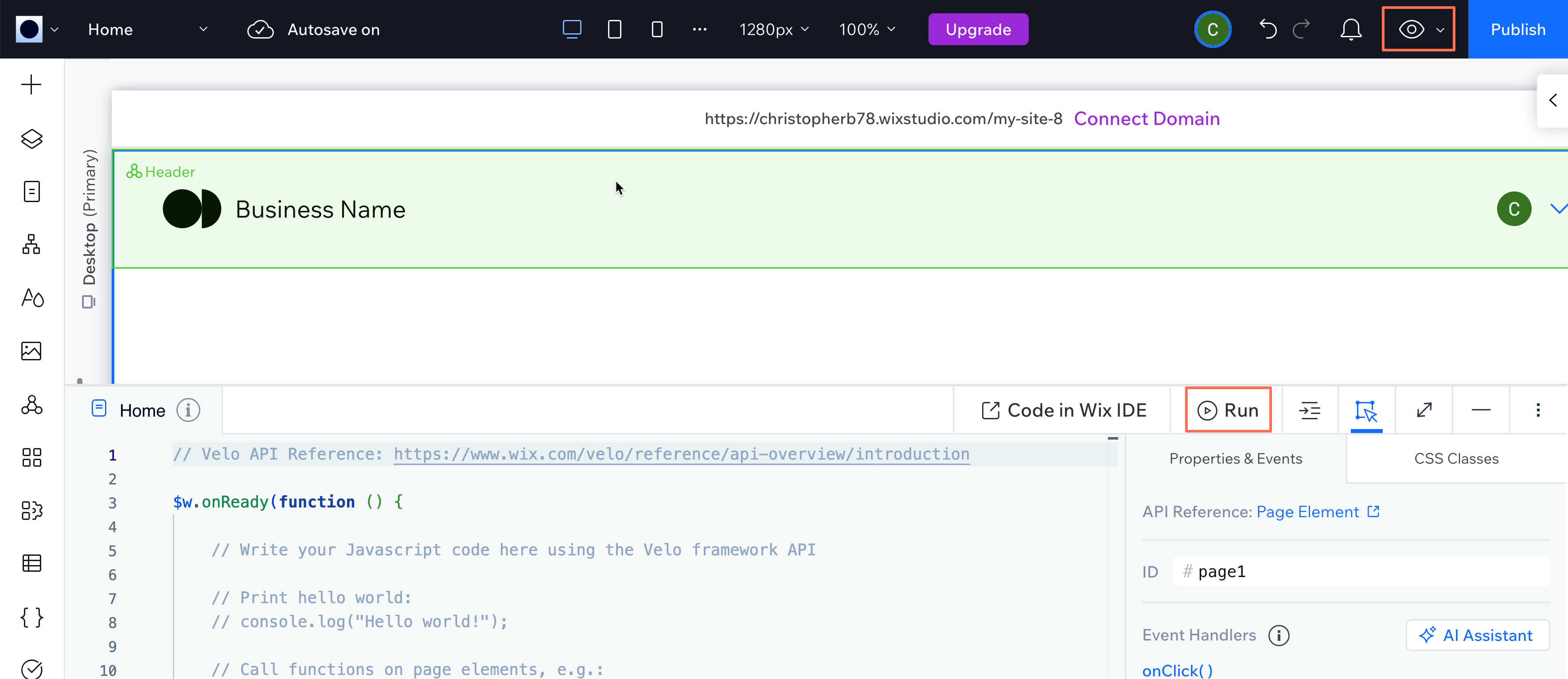Open the Pages panel icon

coord(31,192)
